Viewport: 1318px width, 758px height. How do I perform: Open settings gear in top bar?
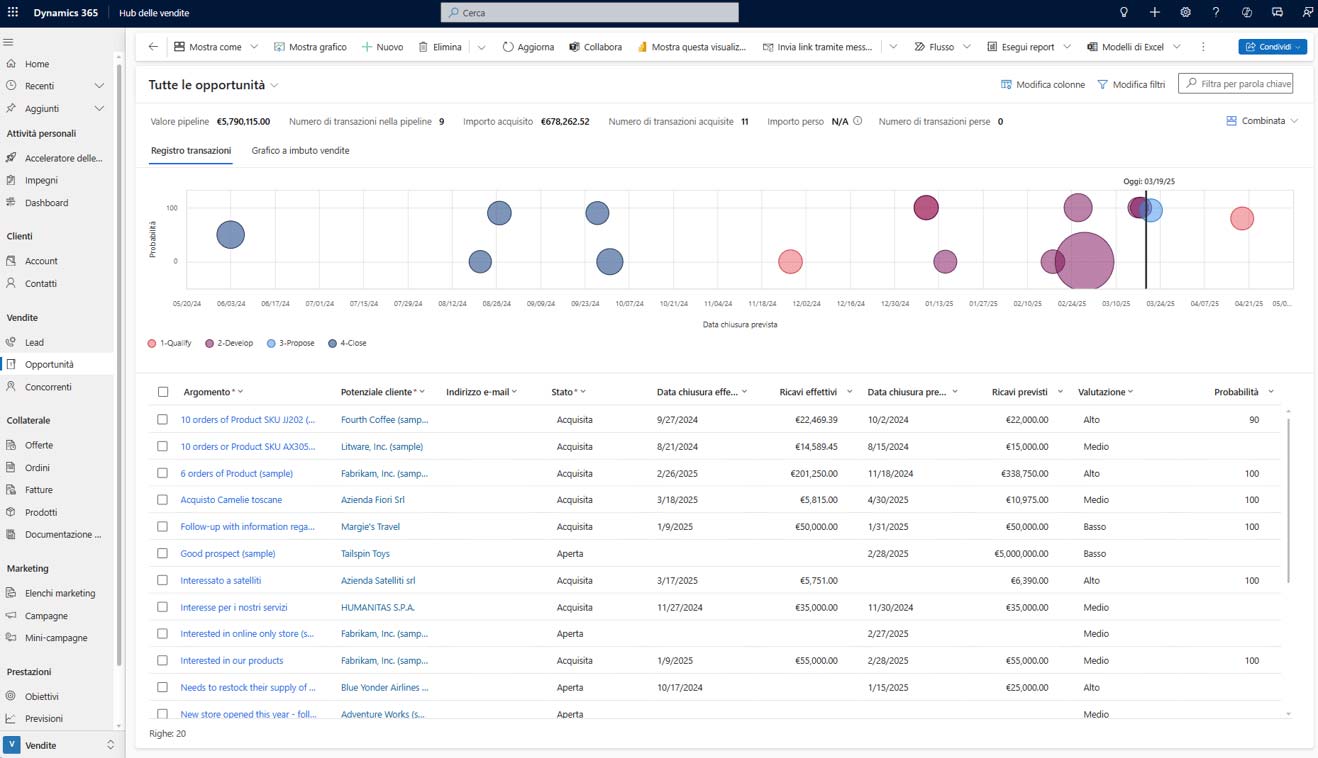point(1185,13)
